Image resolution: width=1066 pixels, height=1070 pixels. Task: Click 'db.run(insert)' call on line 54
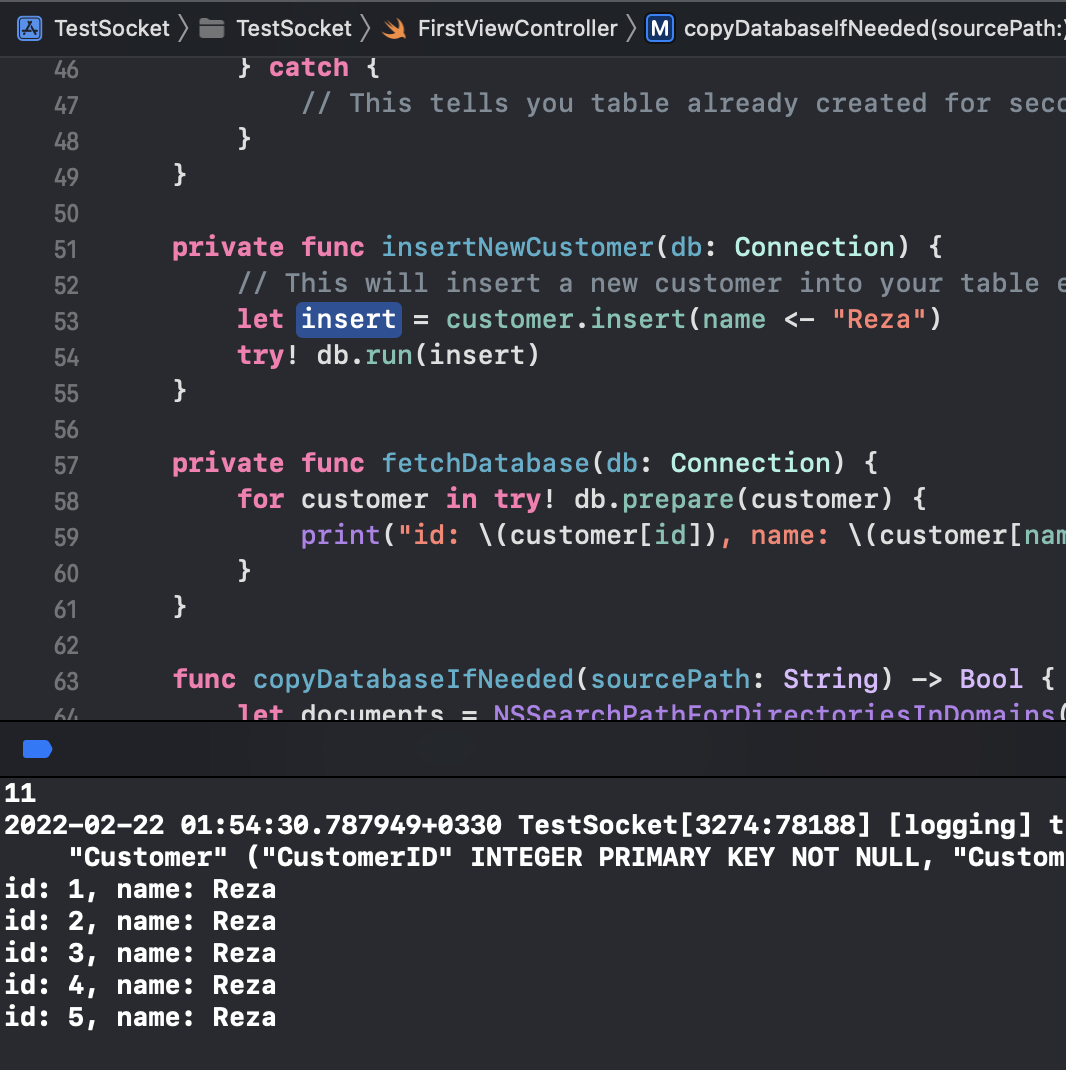(428, 356)
